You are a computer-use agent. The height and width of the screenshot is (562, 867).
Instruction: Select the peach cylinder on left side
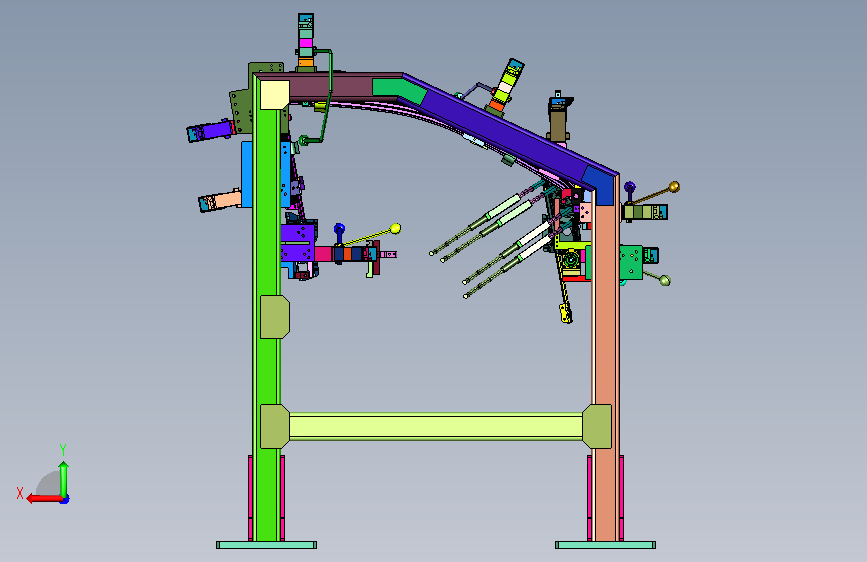(220, 201)
